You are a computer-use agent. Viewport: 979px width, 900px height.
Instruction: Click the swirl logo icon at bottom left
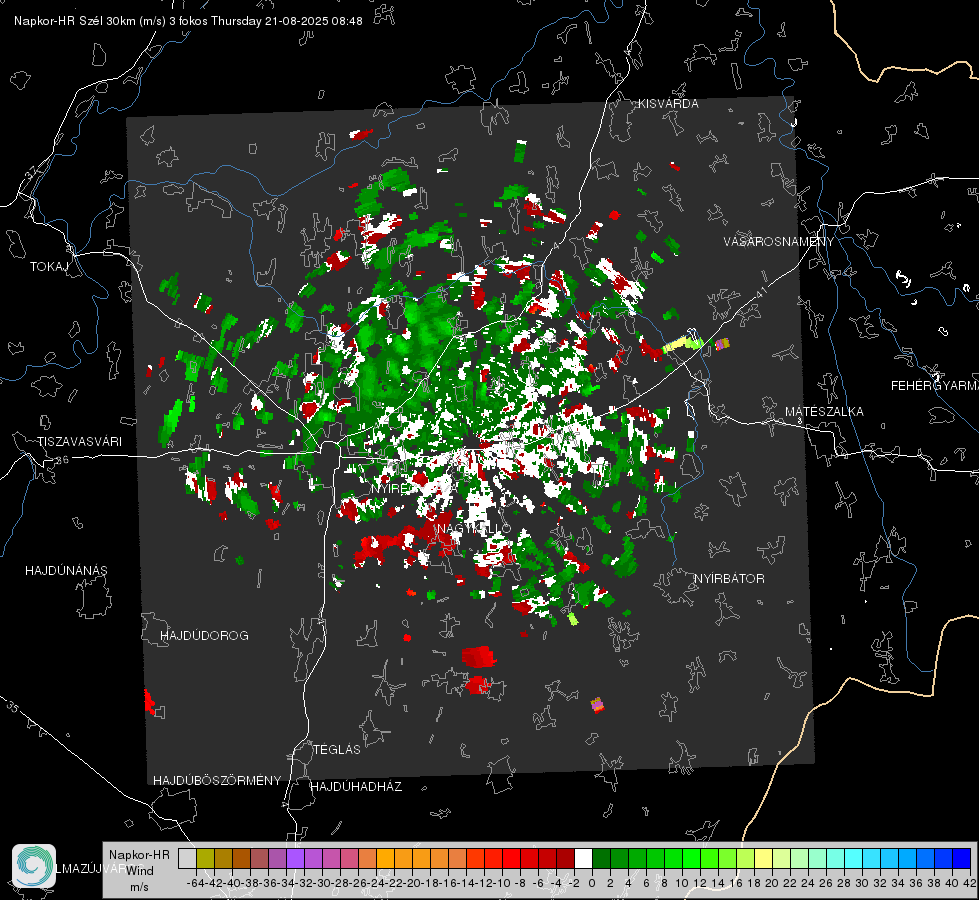pos(34,866)
